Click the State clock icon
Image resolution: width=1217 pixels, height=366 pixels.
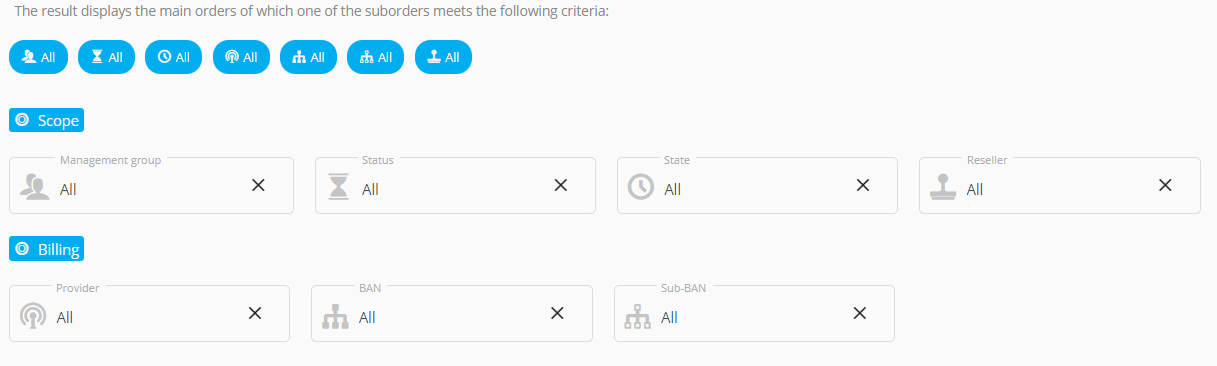[x=641, y=187]
